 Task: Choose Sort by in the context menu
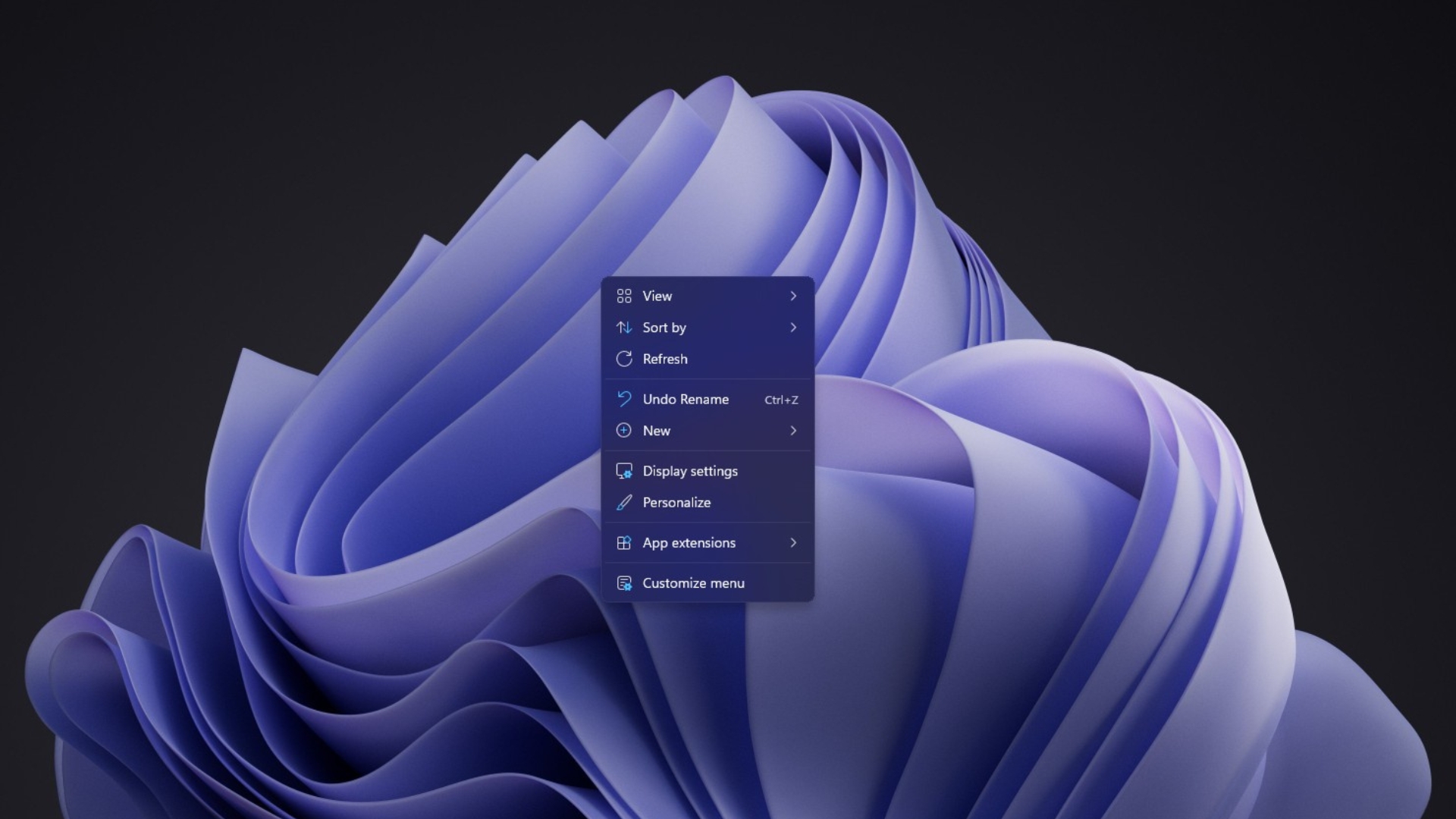tap(708, 328)
